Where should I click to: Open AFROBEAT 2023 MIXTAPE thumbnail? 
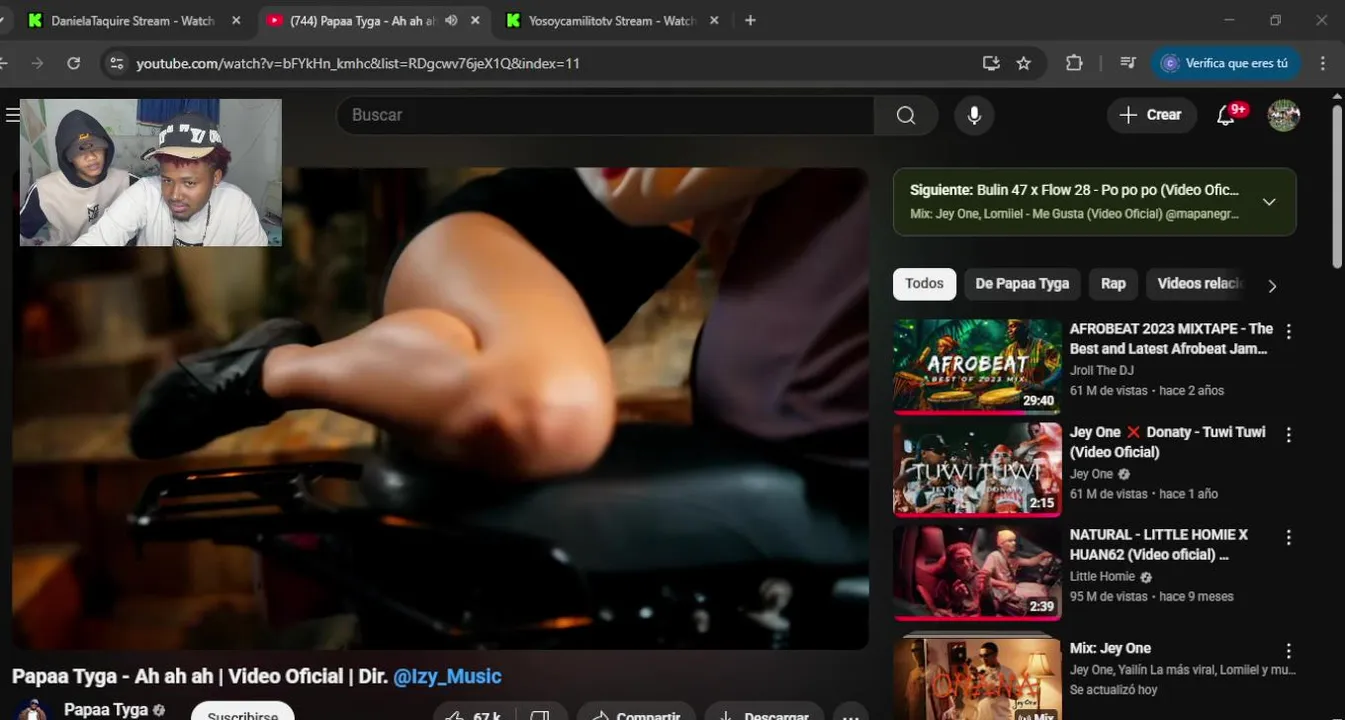tap(977, 366)
